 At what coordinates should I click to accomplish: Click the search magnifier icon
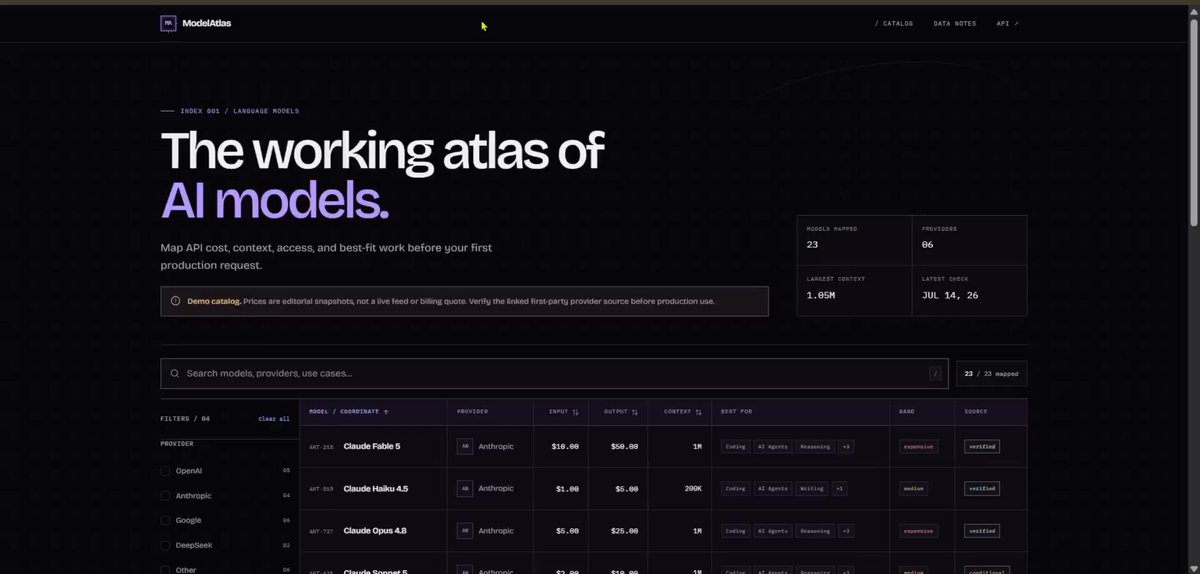coord(175,374)
